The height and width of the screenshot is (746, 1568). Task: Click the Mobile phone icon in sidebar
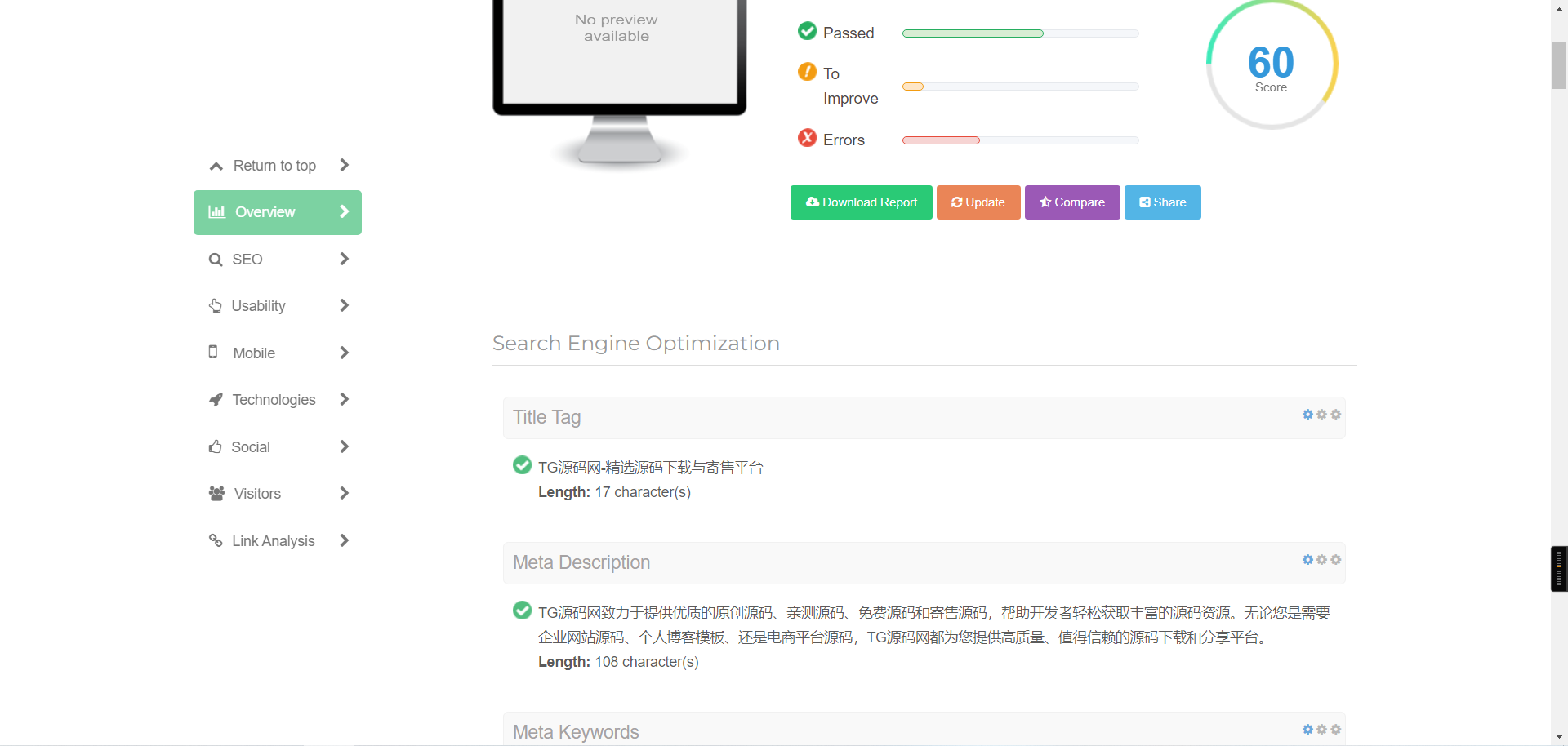point(213,352)
